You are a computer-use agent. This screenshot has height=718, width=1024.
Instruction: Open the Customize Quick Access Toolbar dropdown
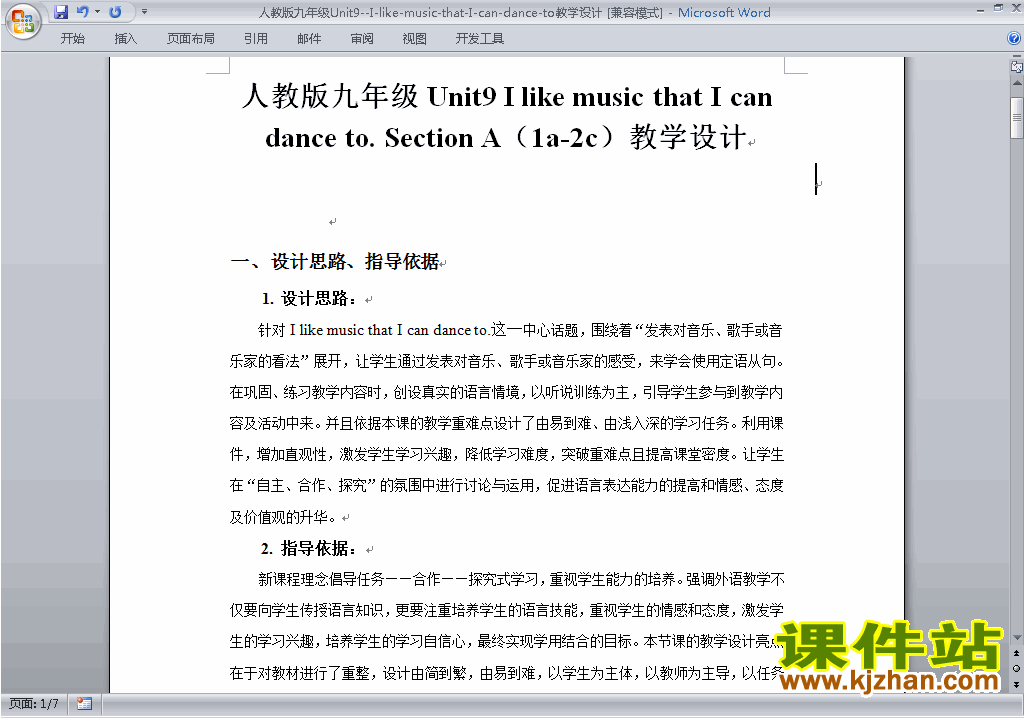[144, 12]
